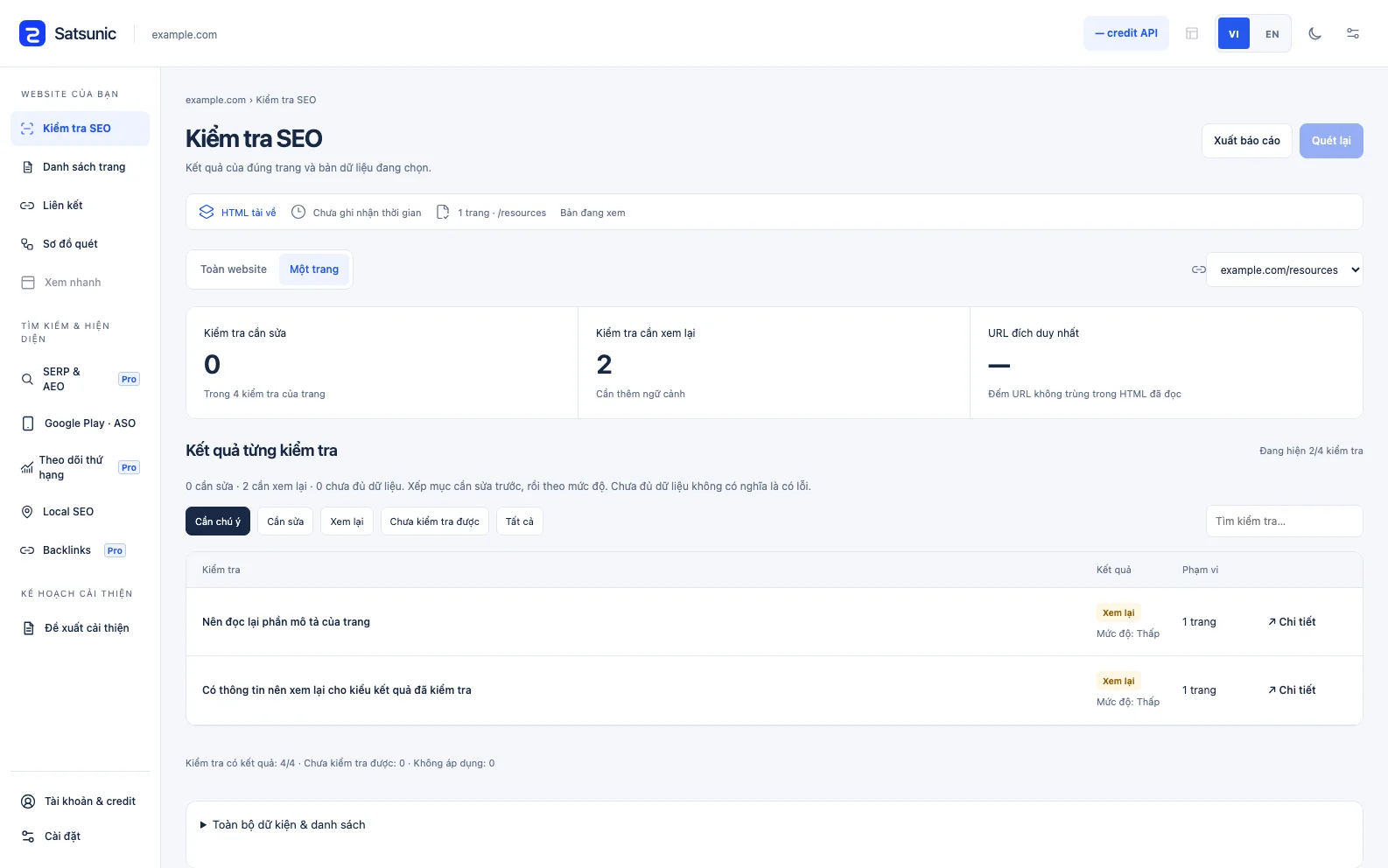1388x868 pixels.
Task: Click the Google Play · ASO phone icon
Action: click(x=28, y=423)
